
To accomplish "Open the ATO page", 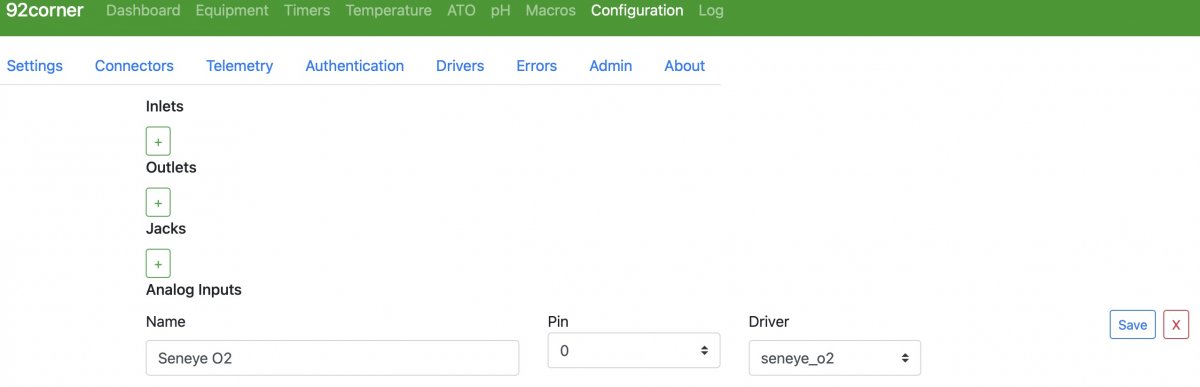I will pos(461,11).
